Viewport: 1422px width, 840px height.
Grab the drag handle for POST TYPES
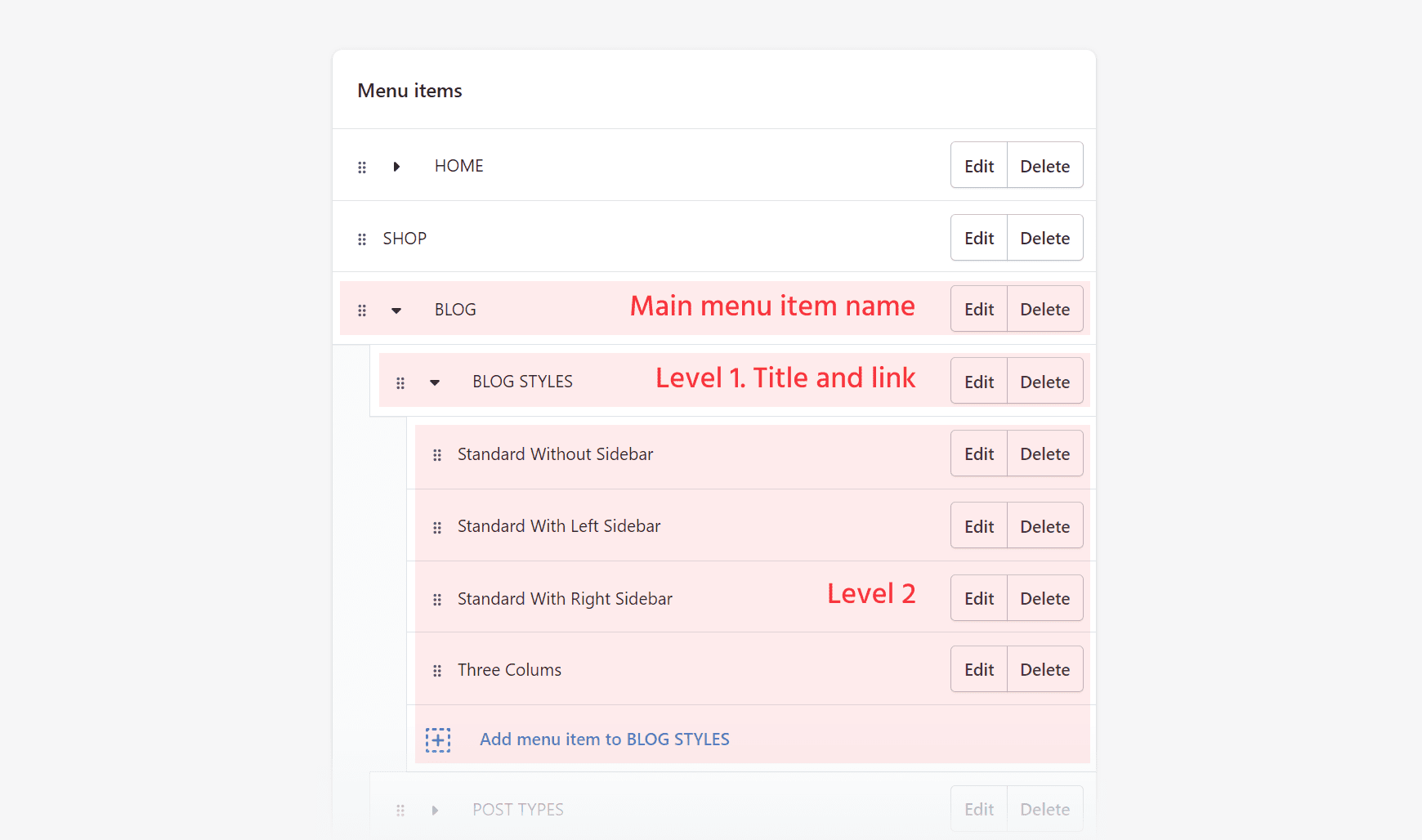pos(400,810)
